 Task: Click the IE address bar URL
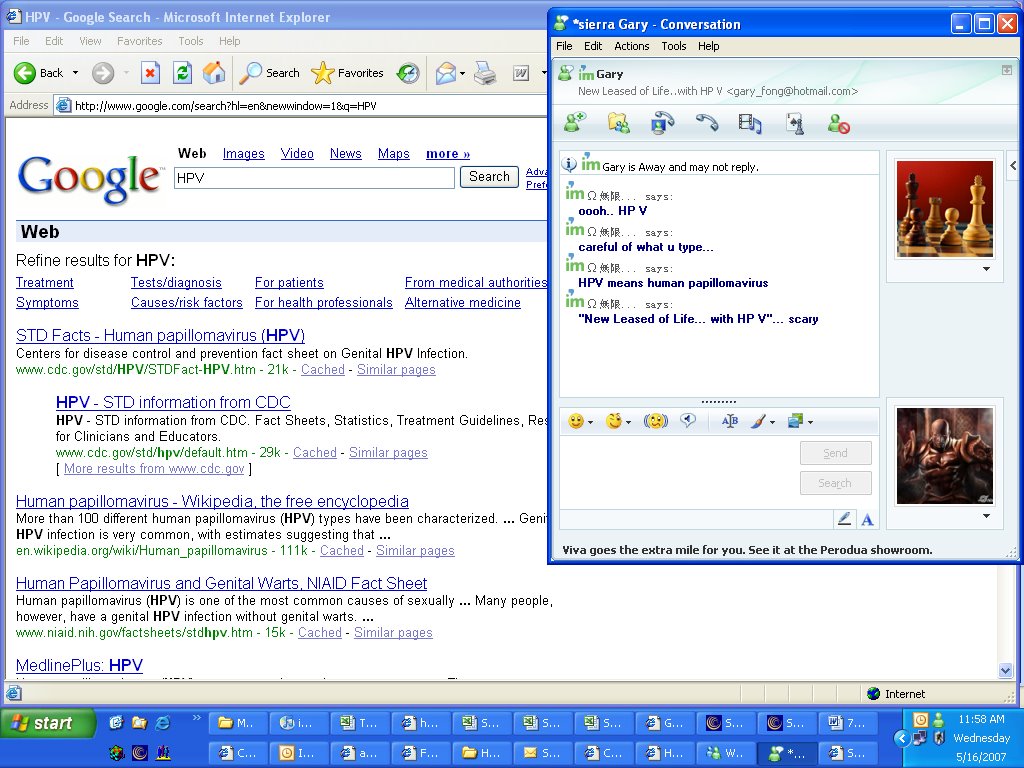point(225,106)
